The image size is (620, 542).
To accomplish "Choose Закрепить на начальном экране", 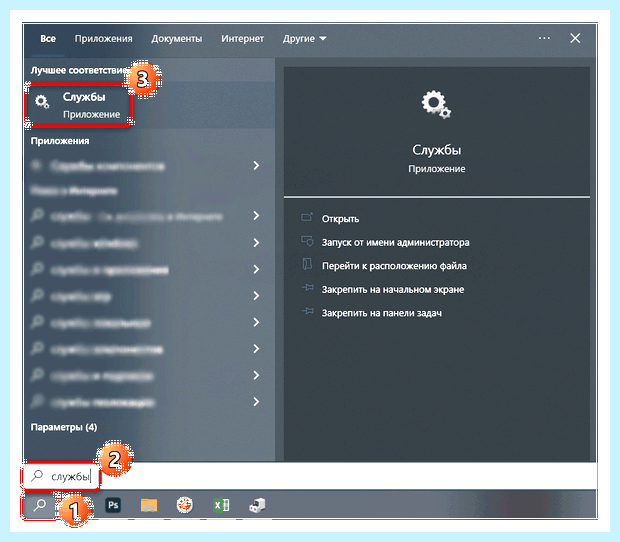I will [393, 289].
